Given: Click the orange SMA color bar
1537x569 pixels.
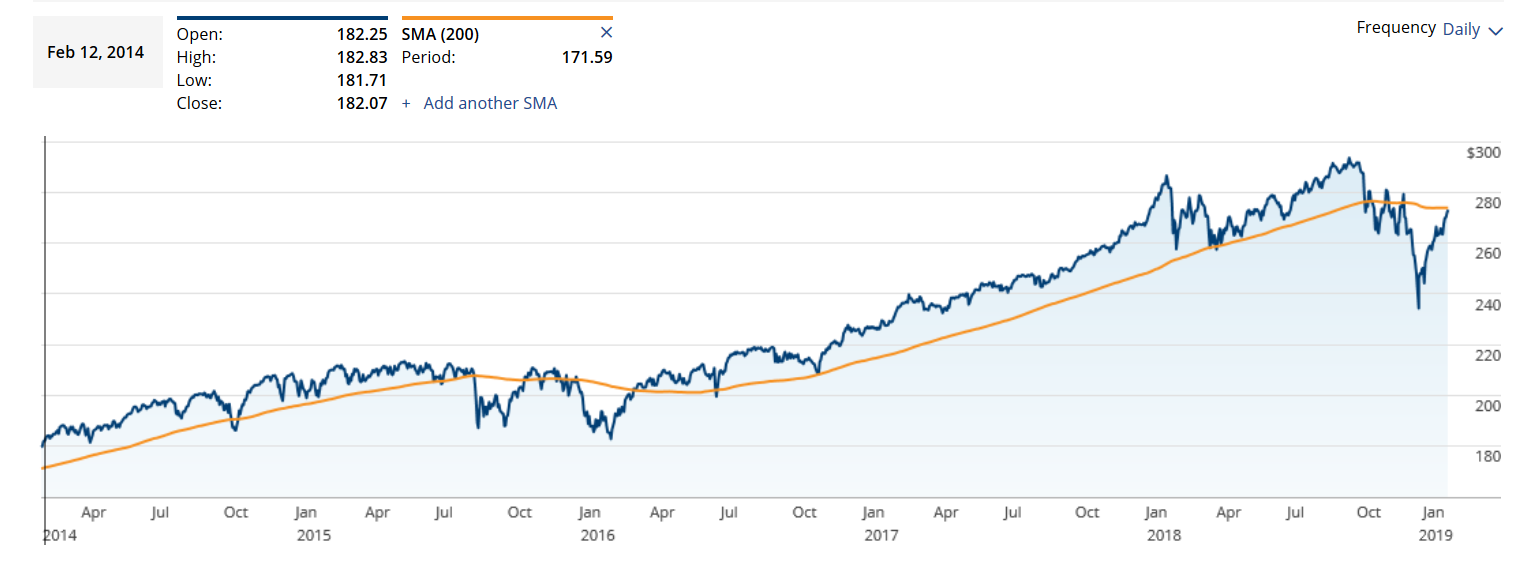Looking at the screenshot, I should [507, 17].
